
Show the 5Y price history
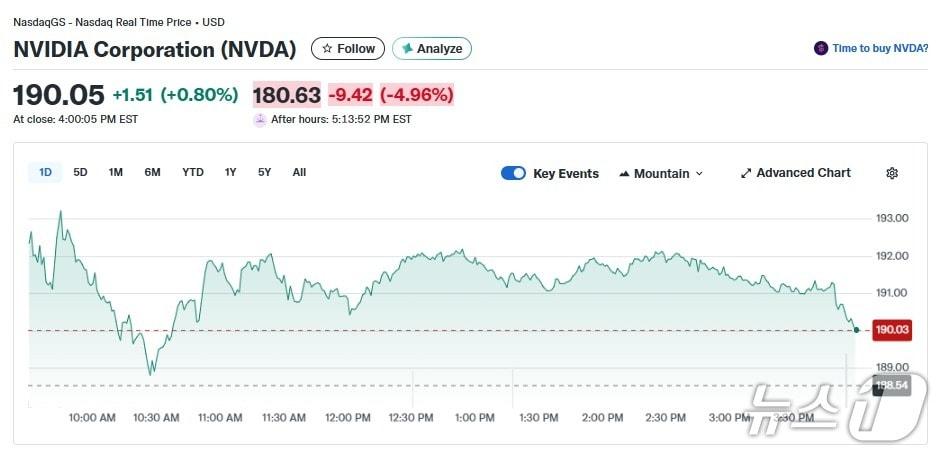point(264,172)
